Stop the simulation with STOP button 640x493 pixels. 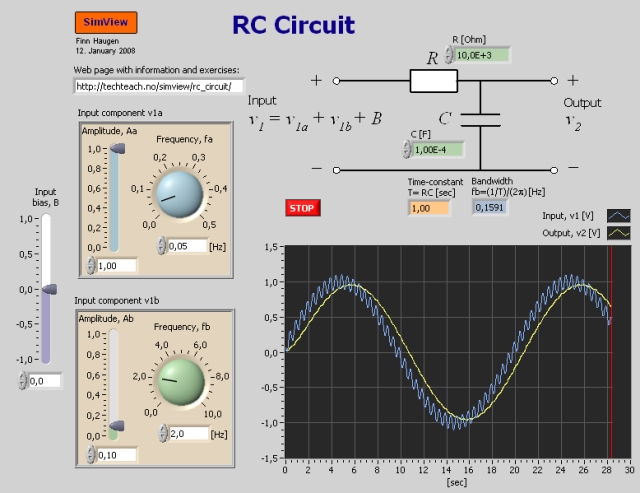303,208
